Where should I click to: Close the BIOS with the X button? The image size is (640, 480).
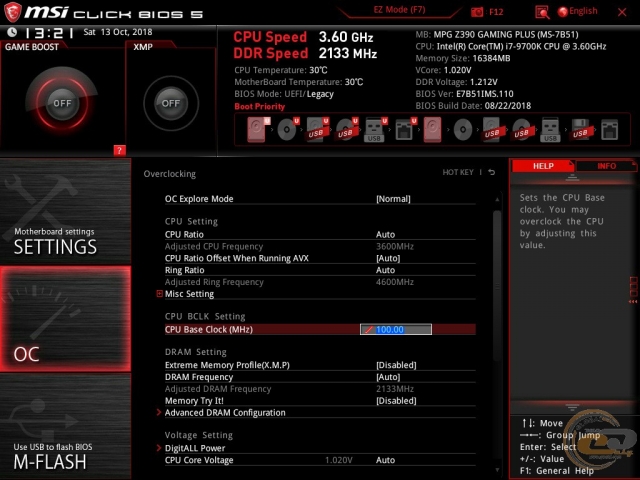[x=622, y=12]
